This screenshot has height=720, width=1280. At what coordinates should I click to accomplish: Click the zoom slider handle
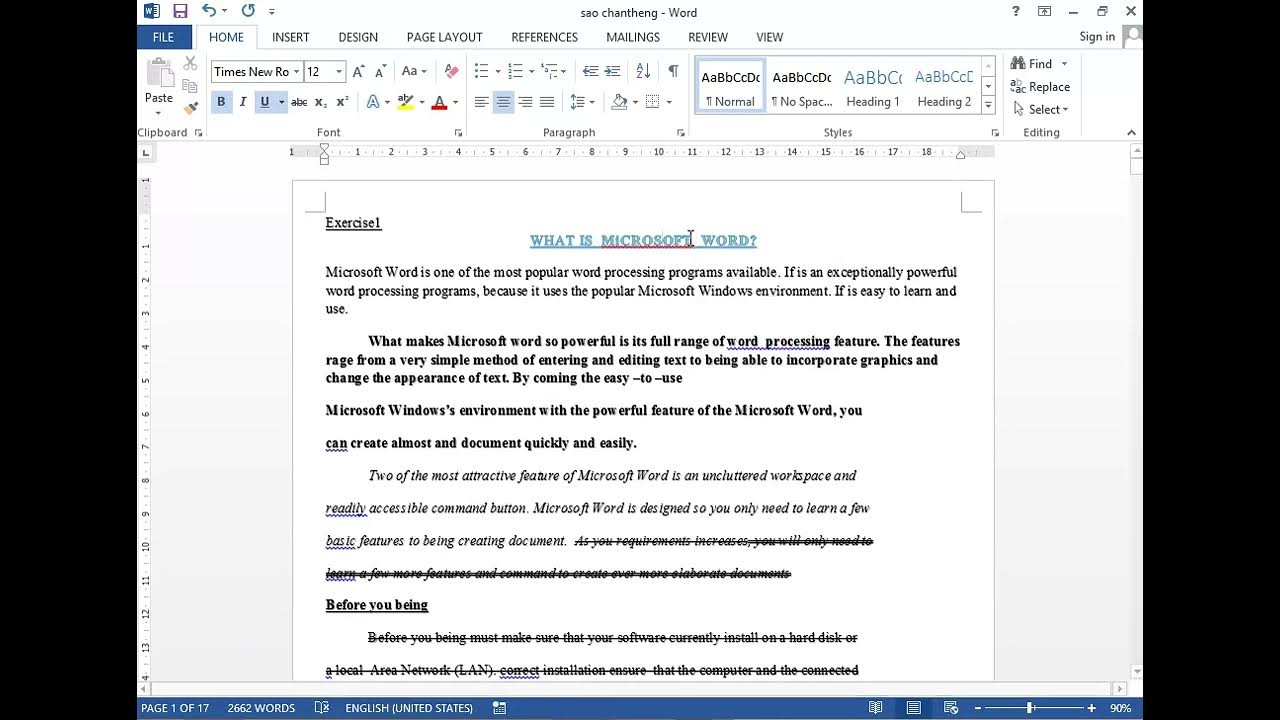pyautogui.click(x=1030, y=708)
